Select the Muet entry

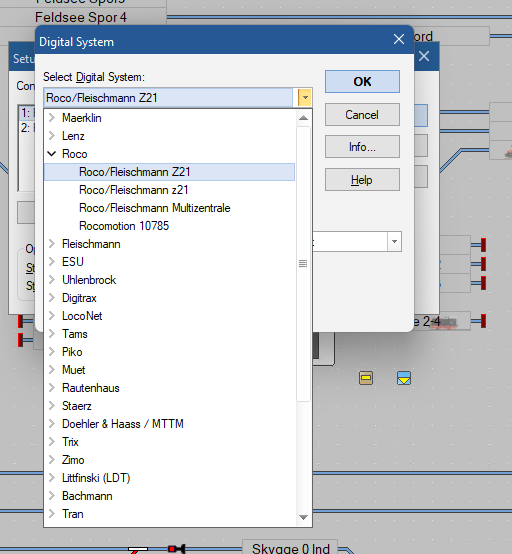(x=73, y=370)
